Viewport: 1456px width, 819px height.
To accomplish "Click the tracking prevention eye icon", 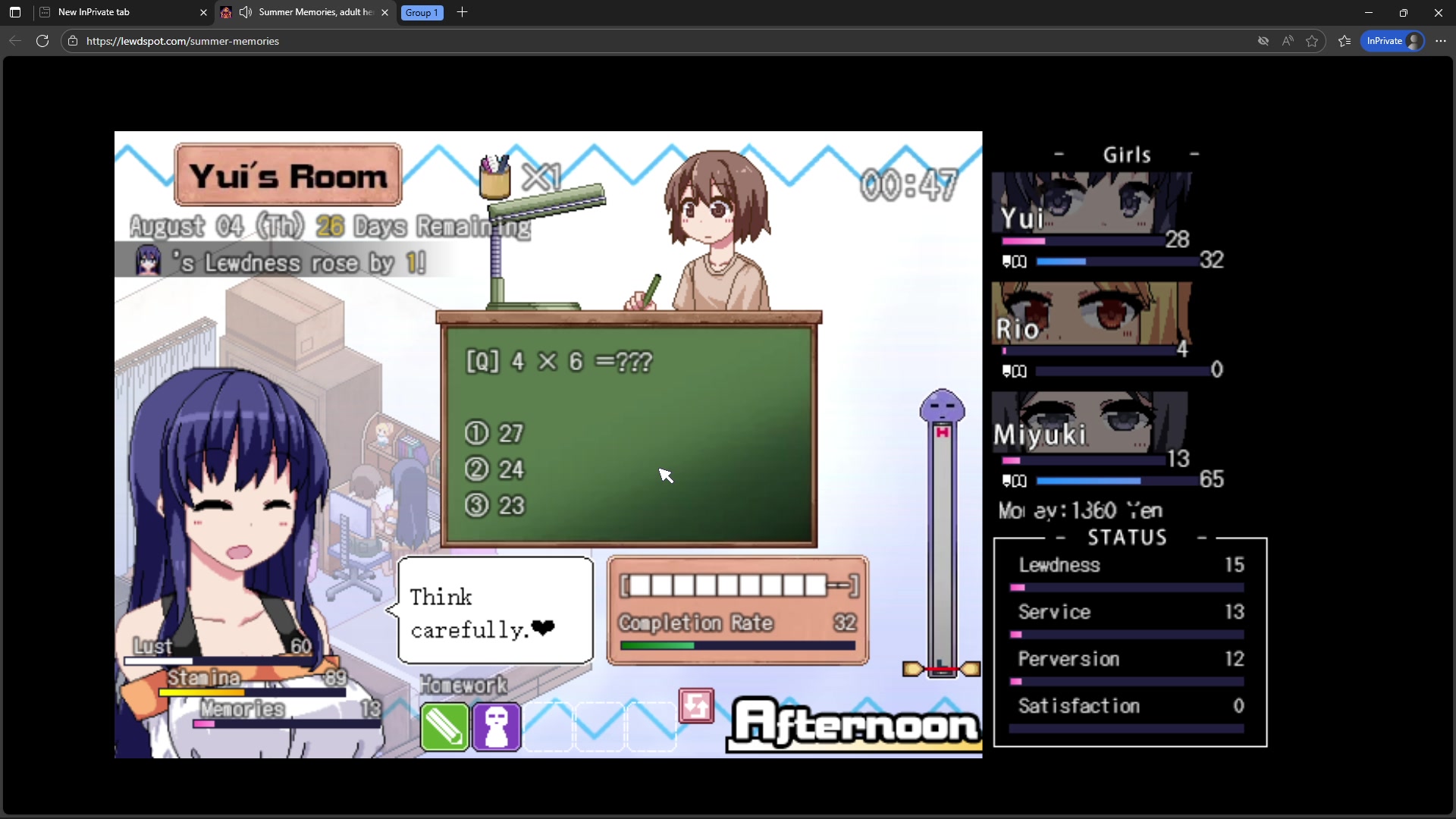I will coord(1263,41).
